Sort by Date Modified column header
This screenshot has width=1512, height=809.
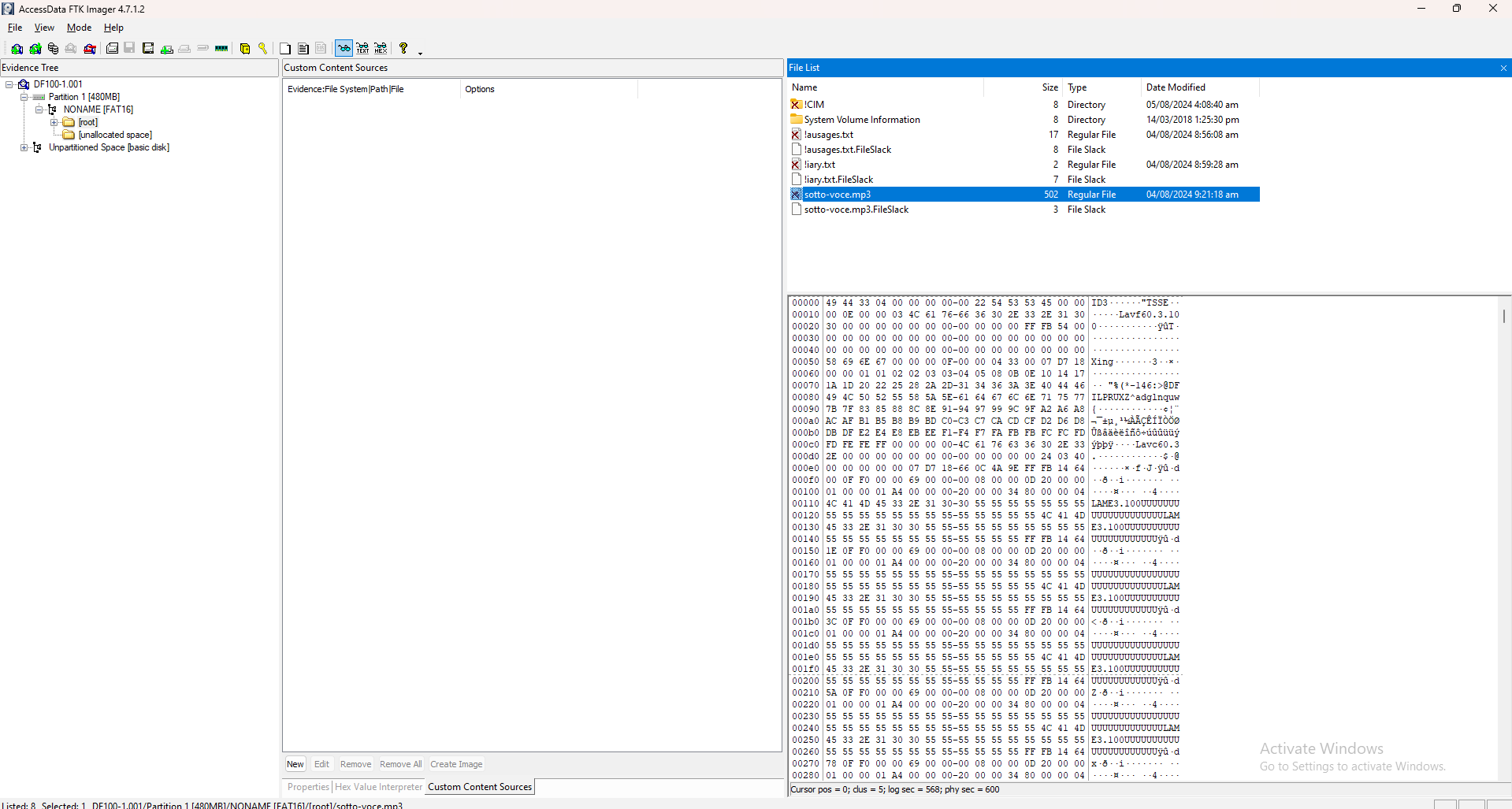(x=1200, y=87)
